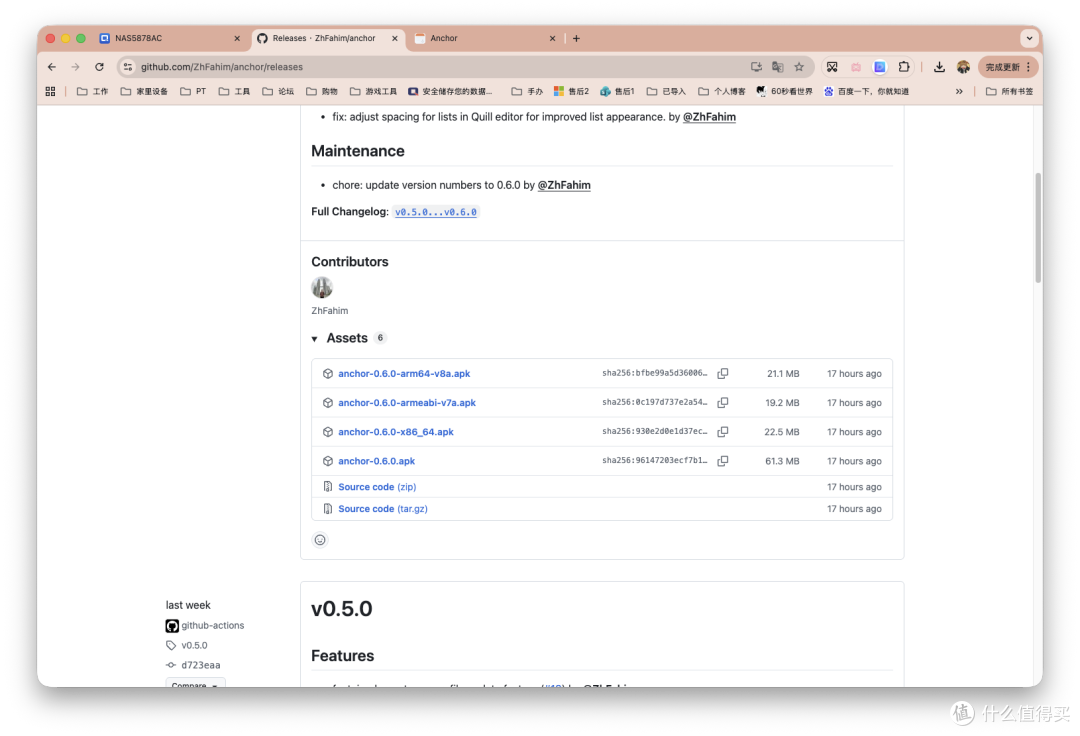This screenshot has height=736, width=1080.
Task: Open new browser tab with plus
Action: click(x=577, y=39)
